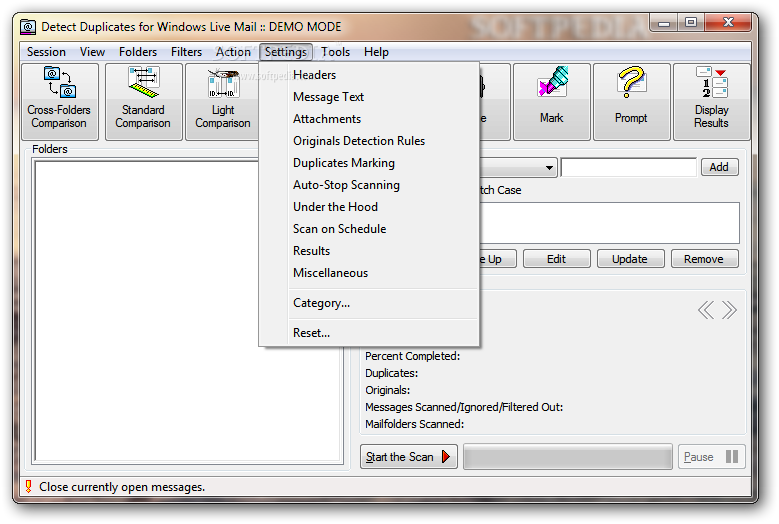Choose the Standard Comparison toolbar icon
This screenshot has width=779, height=524.
[143, 102]
